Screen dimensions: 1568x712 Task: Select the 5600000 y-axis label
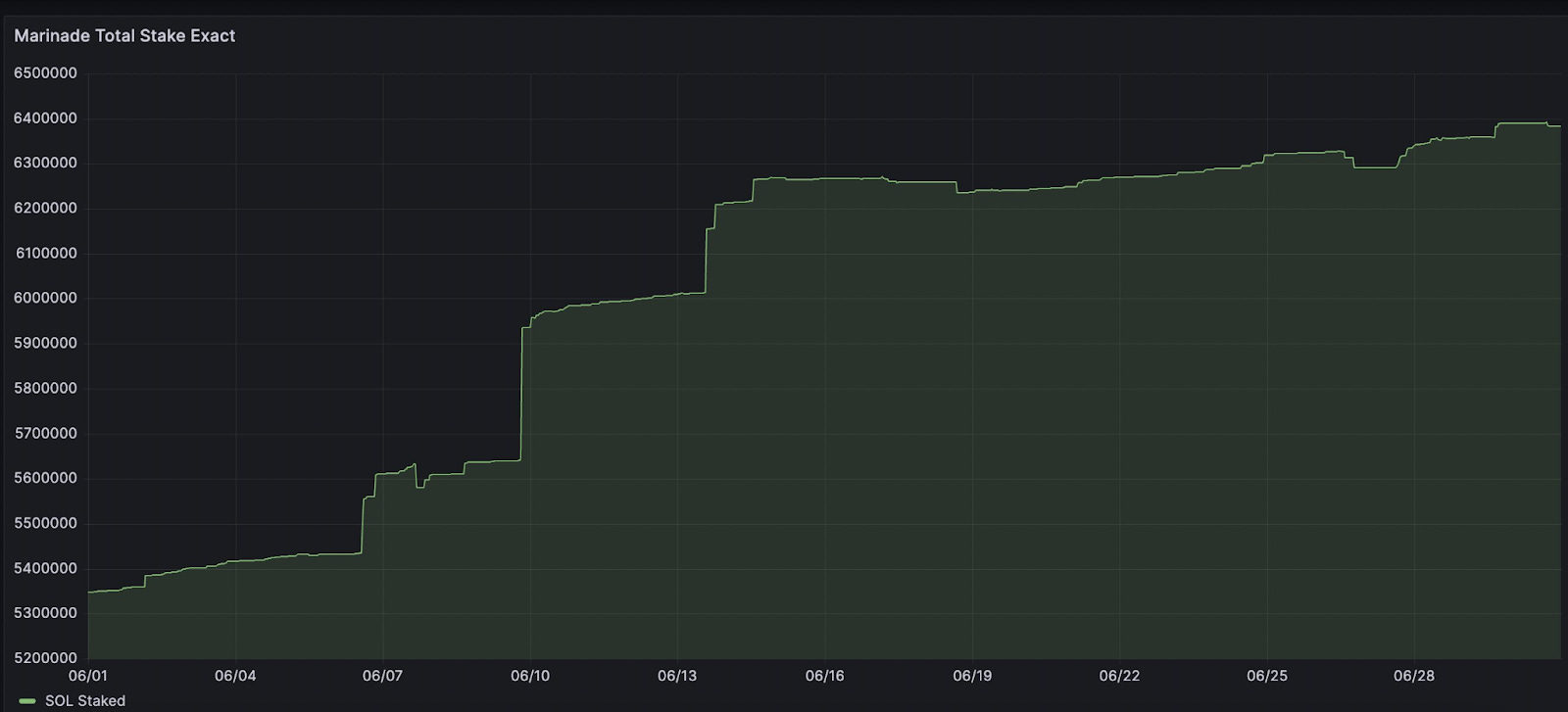(x=45, y=479)
